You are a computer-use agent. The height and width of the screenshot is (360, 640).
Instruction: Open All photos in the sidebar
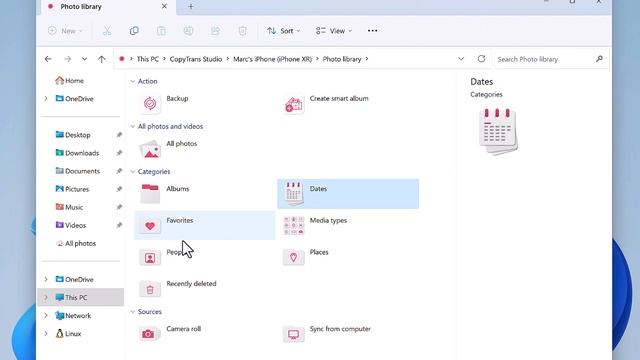point(76,243)
